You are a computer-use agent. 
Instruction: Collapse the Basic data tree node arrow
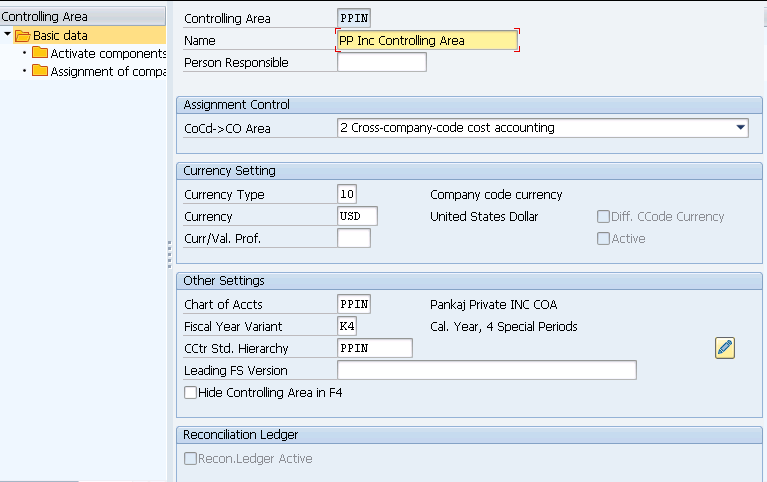pyautogui.click(x=7, y=34)
